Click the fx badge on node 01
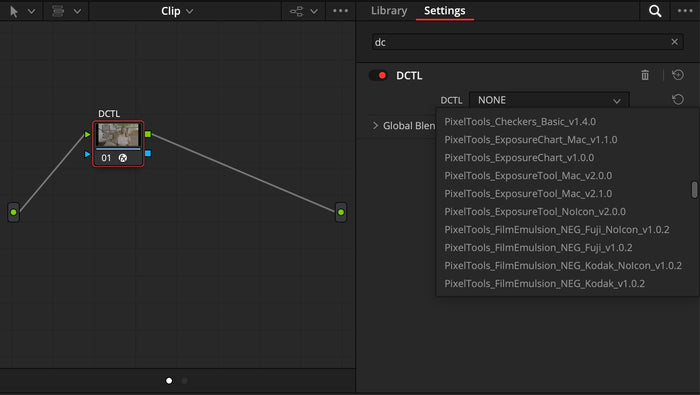This screenshot has width=700, height=395. (123, 158)
